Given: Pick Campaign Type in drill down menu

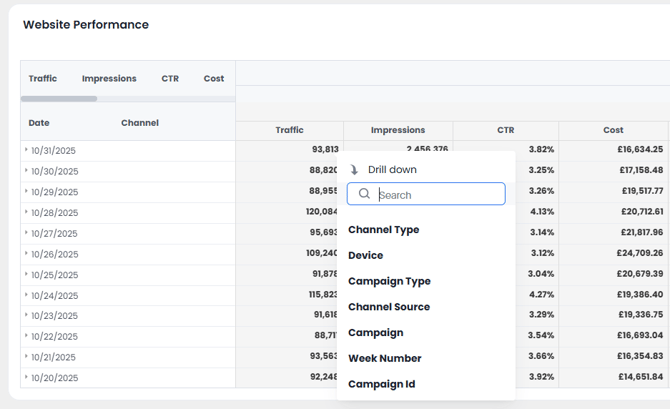Looking at the screenshot, I should (389, 281).
